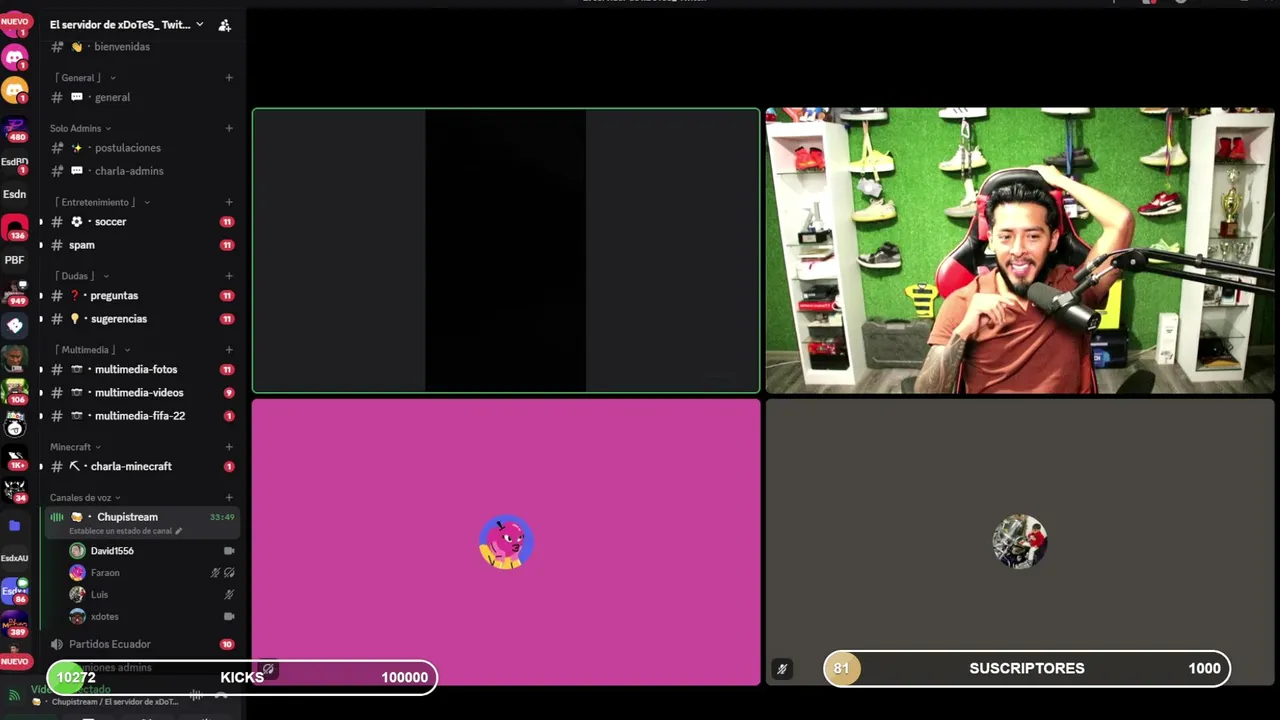Add a channel to the Entretenimiento category

tap(229, 202)
